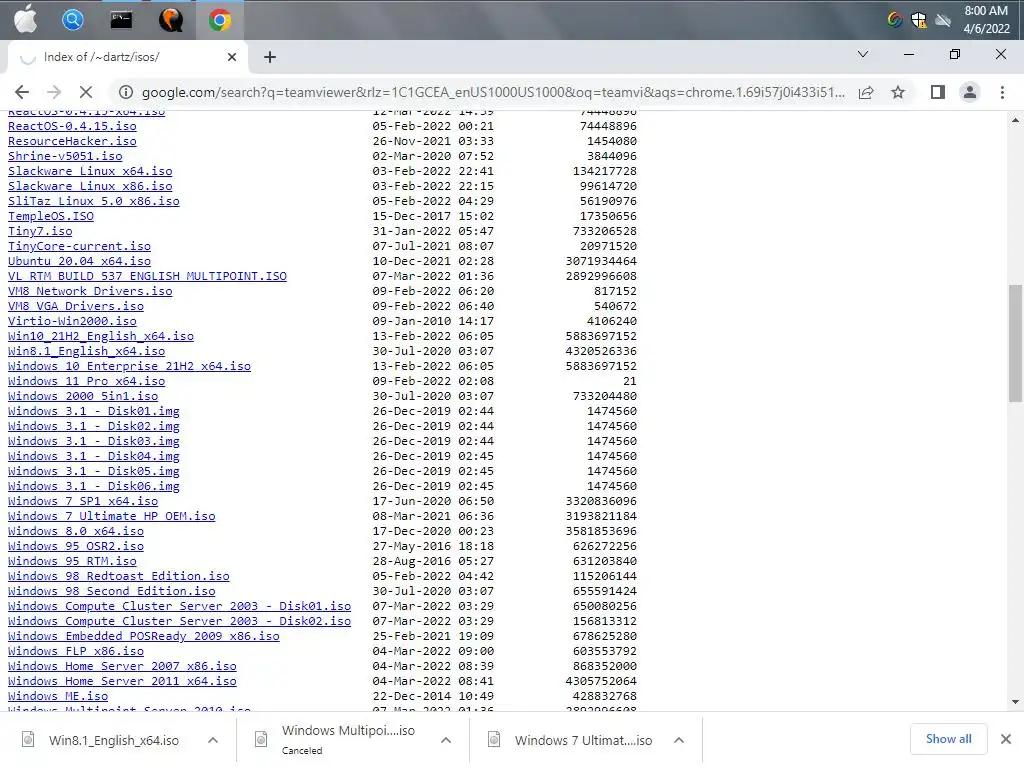Open Windows_2000_5in1.iso link
The height and width of the screenshot is (768, 1024).
[x=83, y=396]
